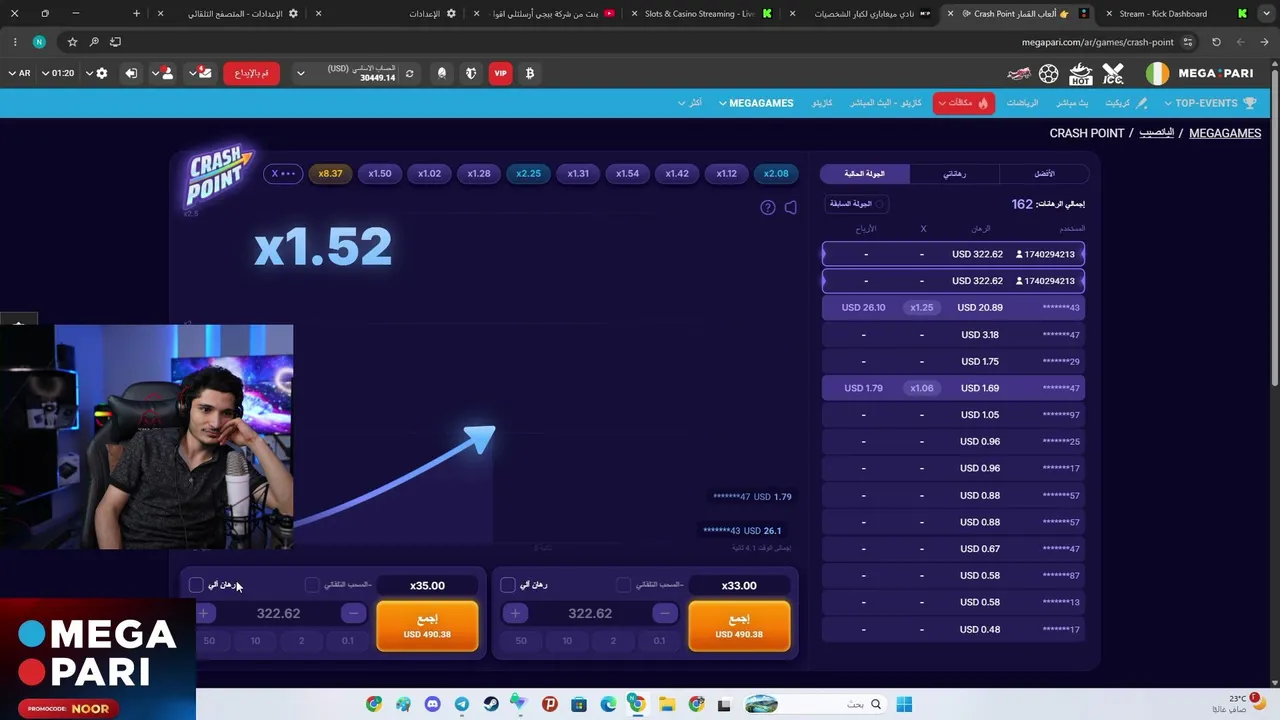Open the site settings gear icon
Screen dimensions: 1280x720
(x=101, y=73)
